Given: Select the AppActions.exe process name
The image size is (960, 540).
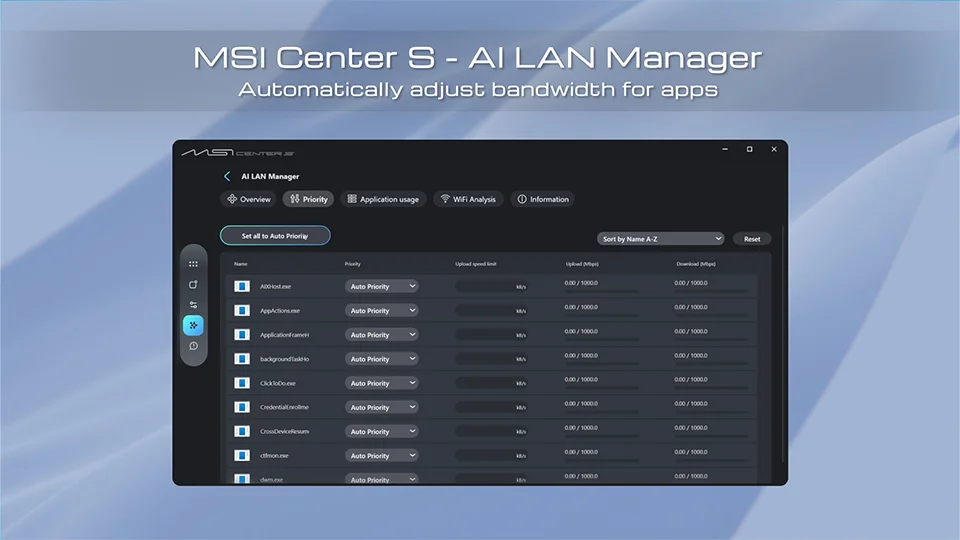Looking at the screenshot, I should coord(280,310).
